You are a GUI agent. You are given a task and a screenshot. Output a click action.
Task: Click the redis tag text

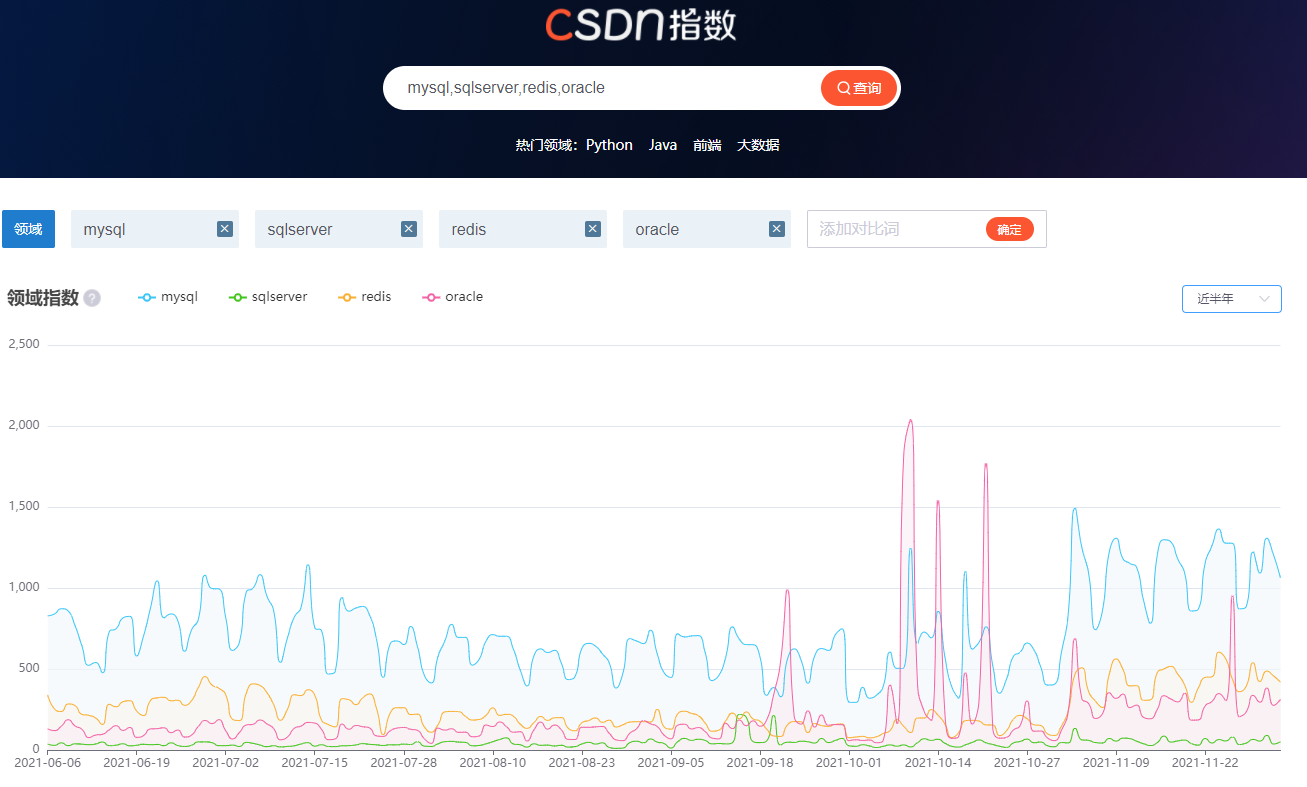pos(469,229)
